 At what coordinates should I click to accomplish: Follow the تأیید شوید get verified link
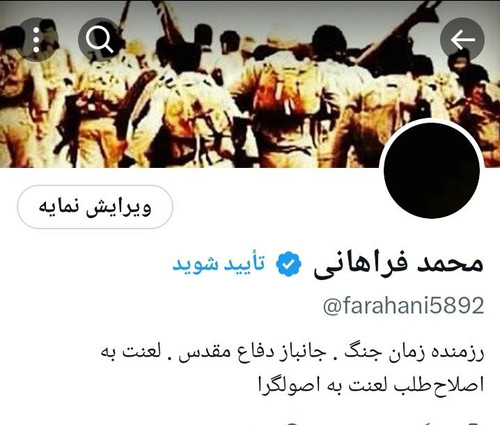(219, 264)
